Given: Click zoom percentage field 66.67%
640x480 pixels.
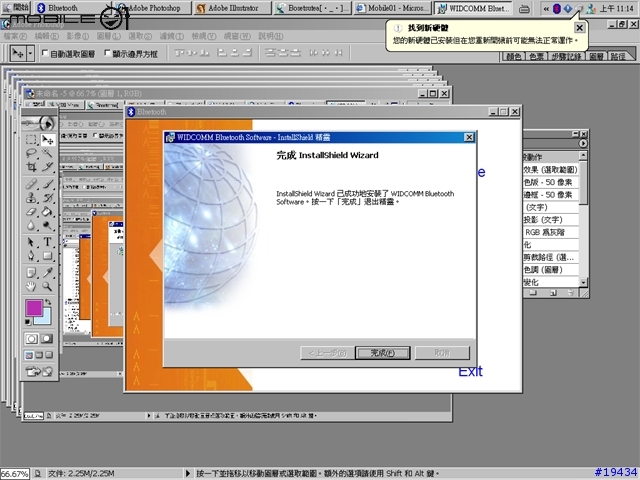Looking at the screenshot, I should (x=15, y=474).
